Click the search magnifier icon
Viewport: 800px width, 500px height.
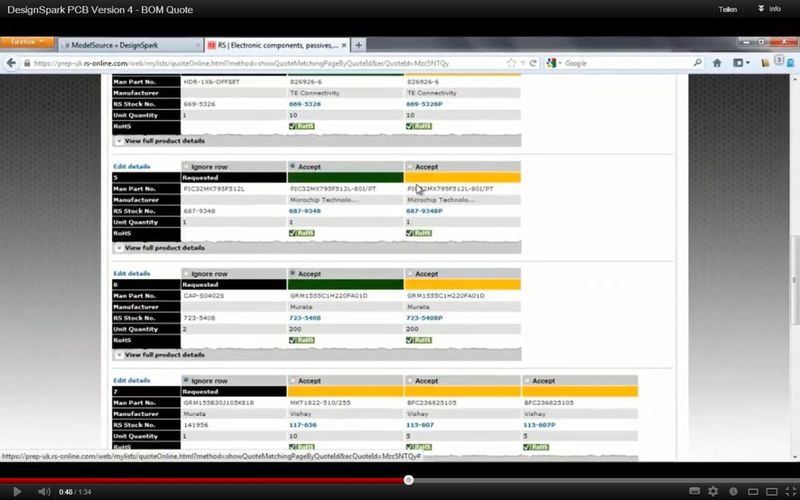click(697, 63)
